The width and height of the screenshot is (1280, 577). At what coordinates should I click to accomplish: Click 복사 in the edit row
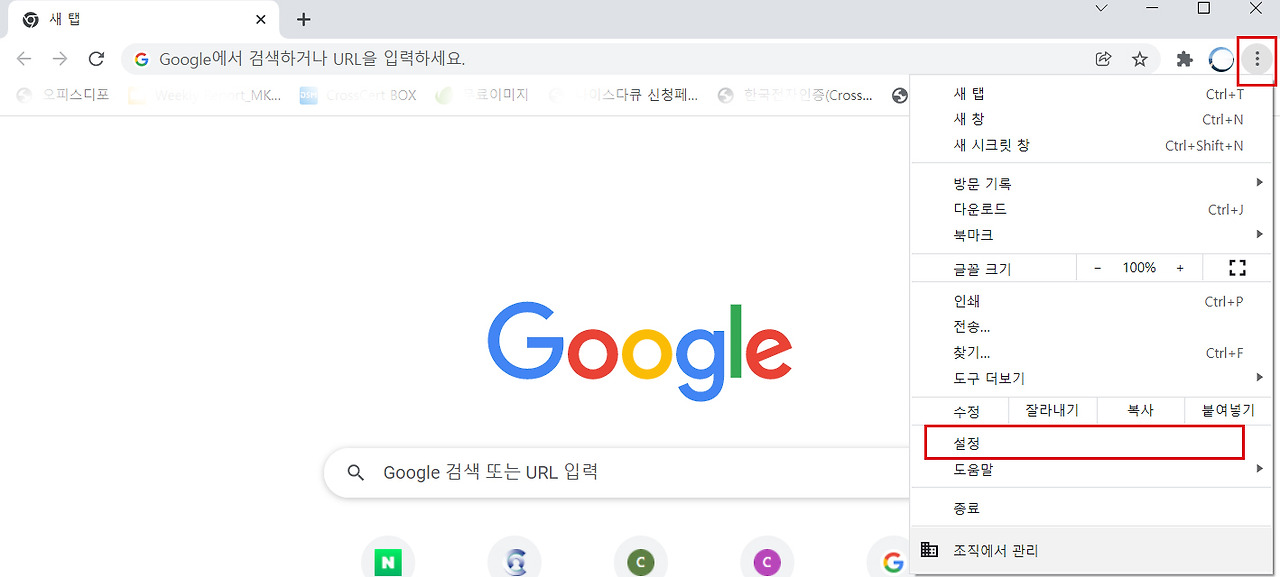1141,411
